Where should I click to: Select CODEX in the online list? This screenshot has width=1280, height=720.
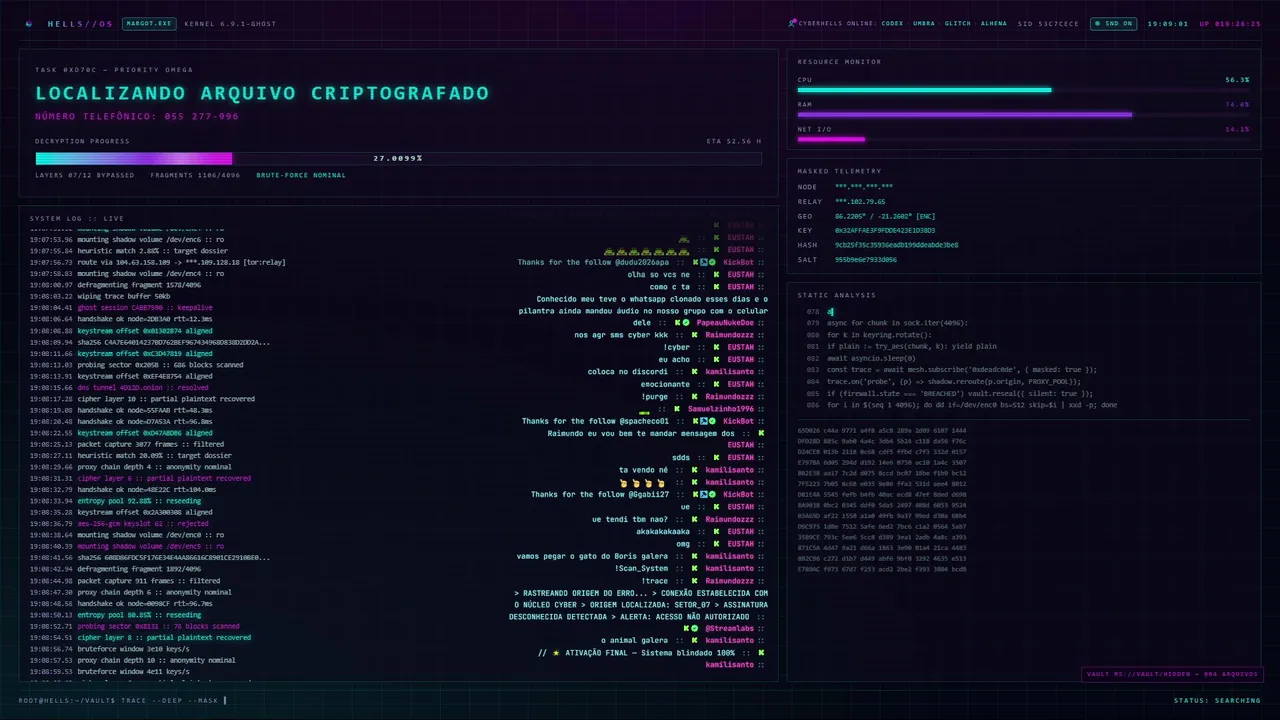pos(893,23)
